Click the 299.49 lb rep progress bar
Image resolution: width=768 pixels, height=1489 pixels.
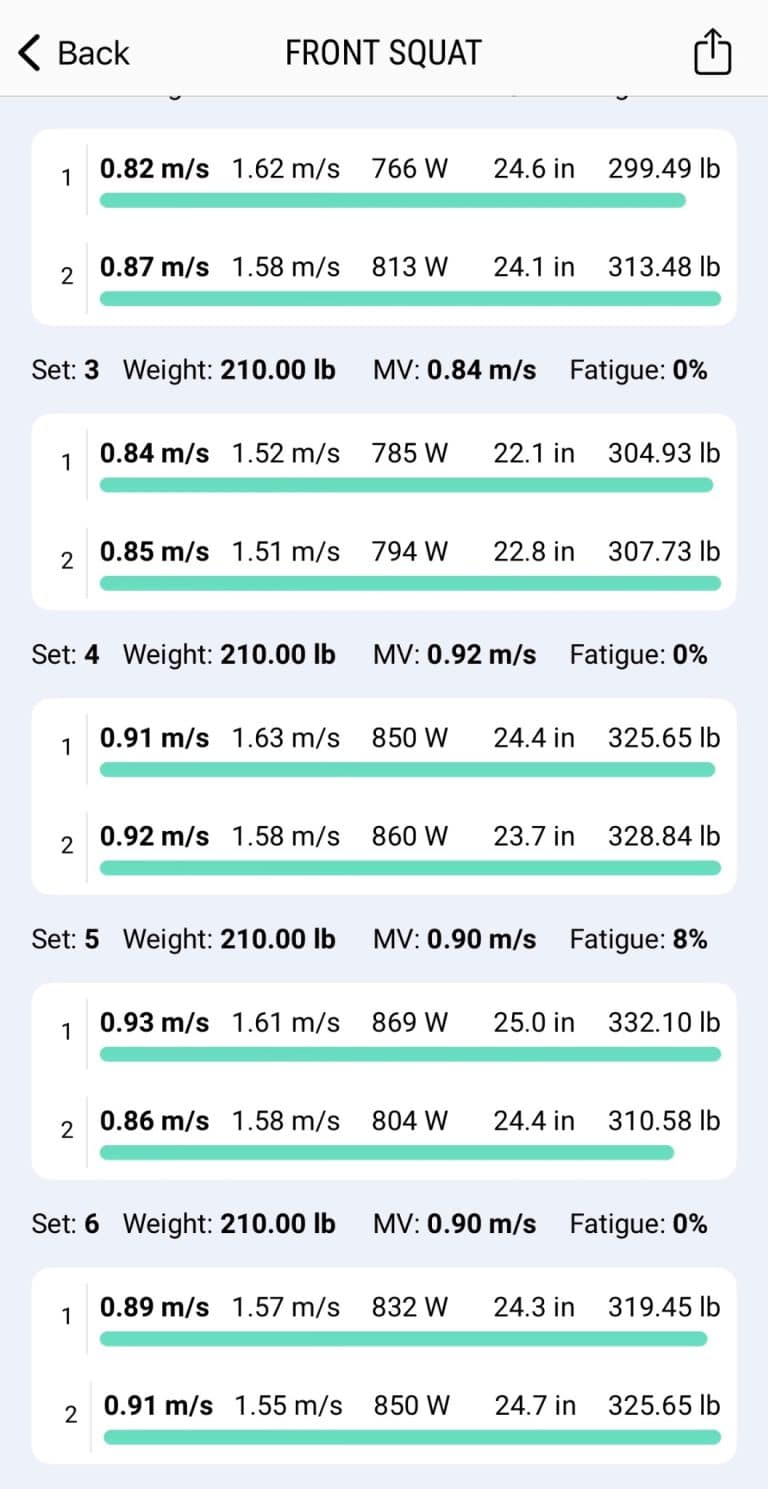point(392,200)
